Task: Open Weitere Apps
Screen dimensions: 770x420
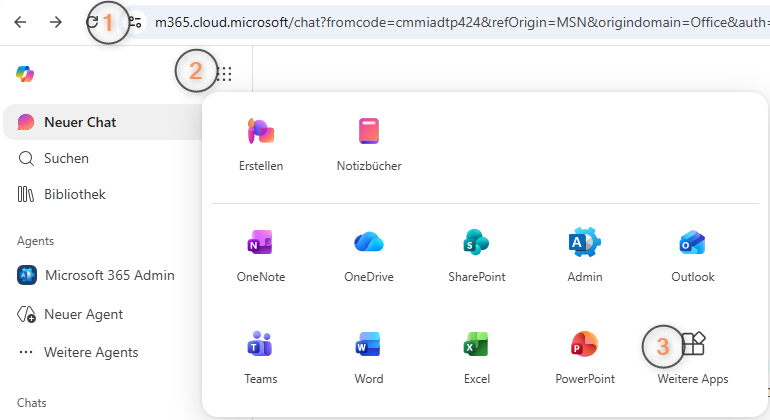Action: 692,358
